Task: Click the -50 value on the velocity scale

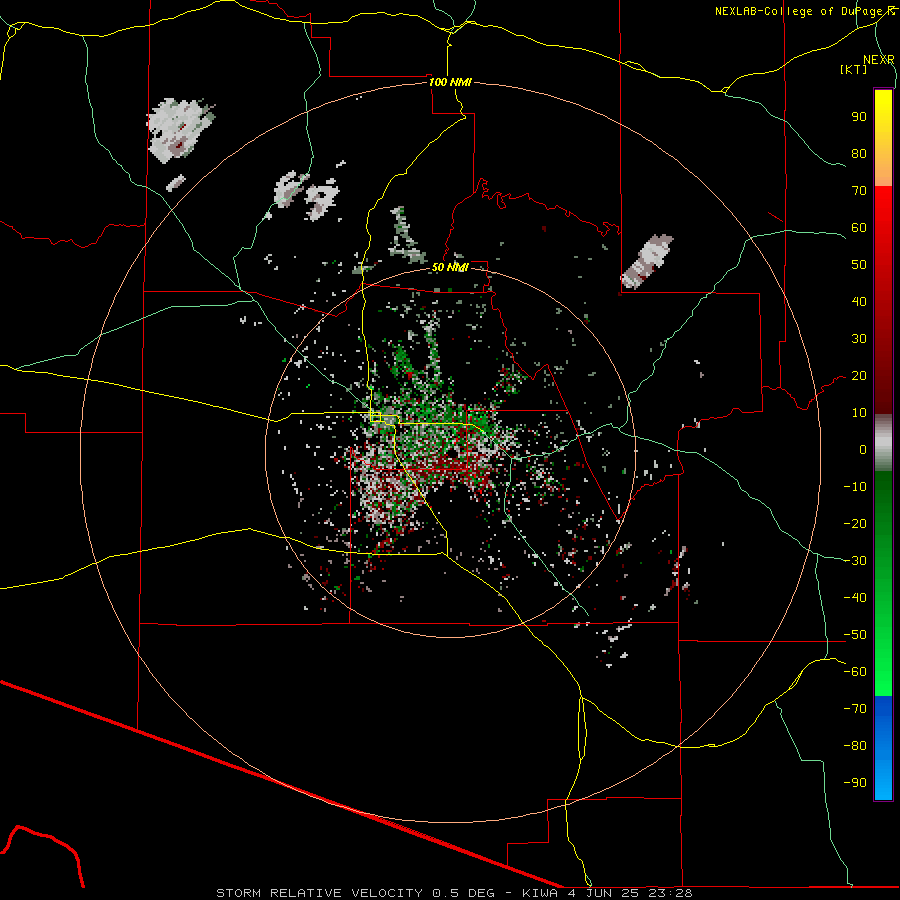Action: point(855,635)
